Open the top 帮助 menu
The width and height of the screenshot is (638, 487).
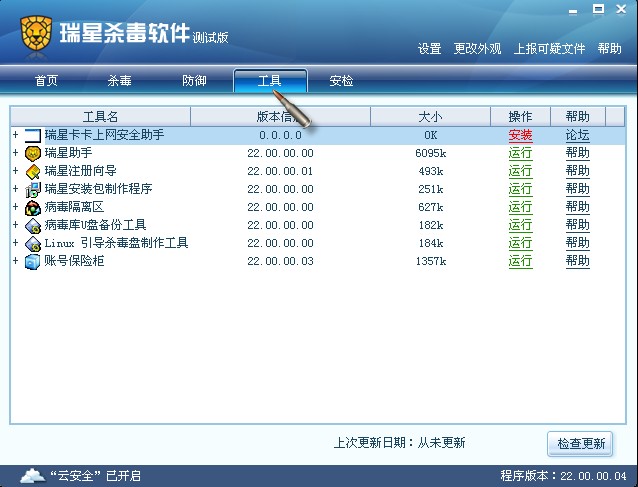point(610,49)
